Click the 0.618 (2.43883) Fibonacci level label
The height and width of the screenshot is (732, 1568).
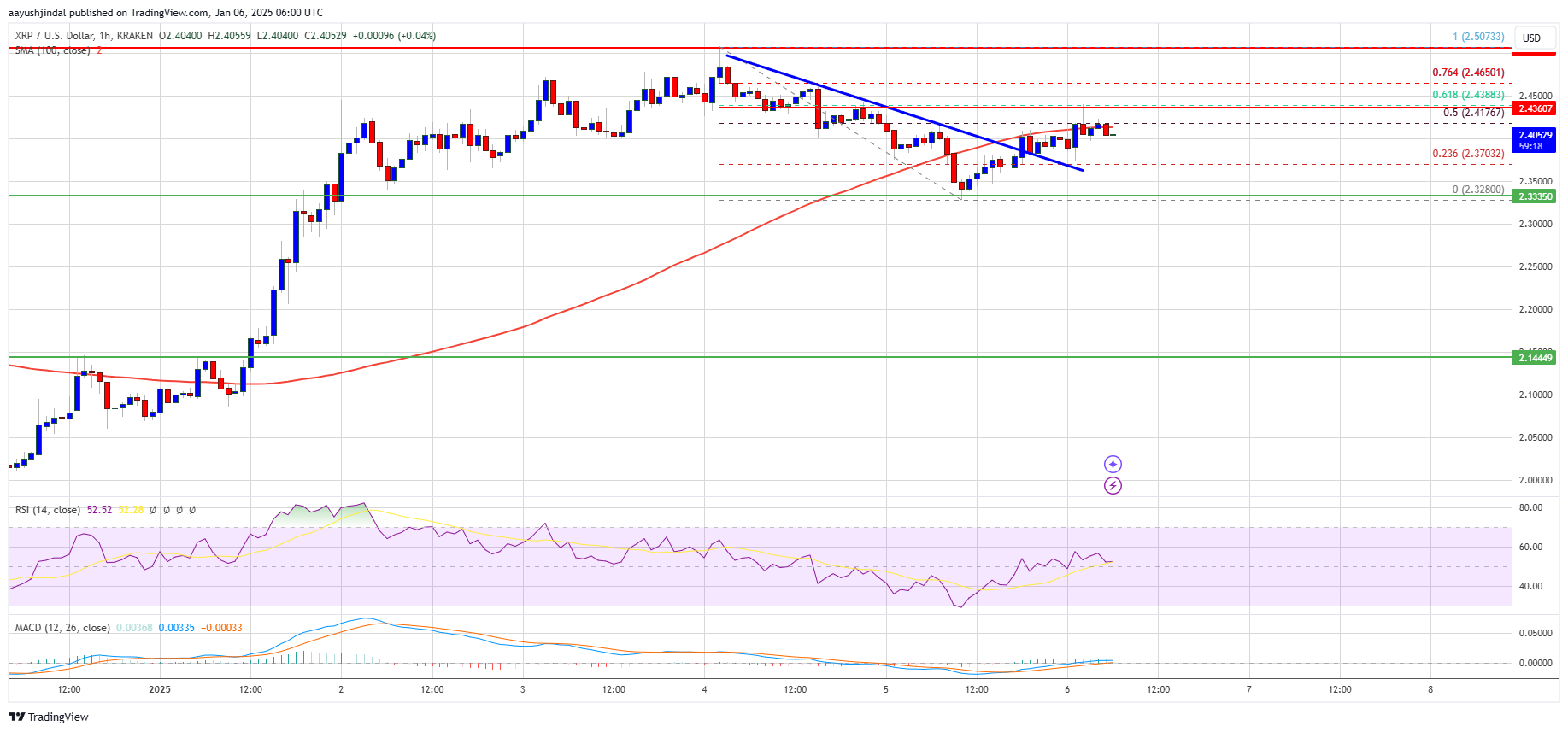(x=1468, y=95)
